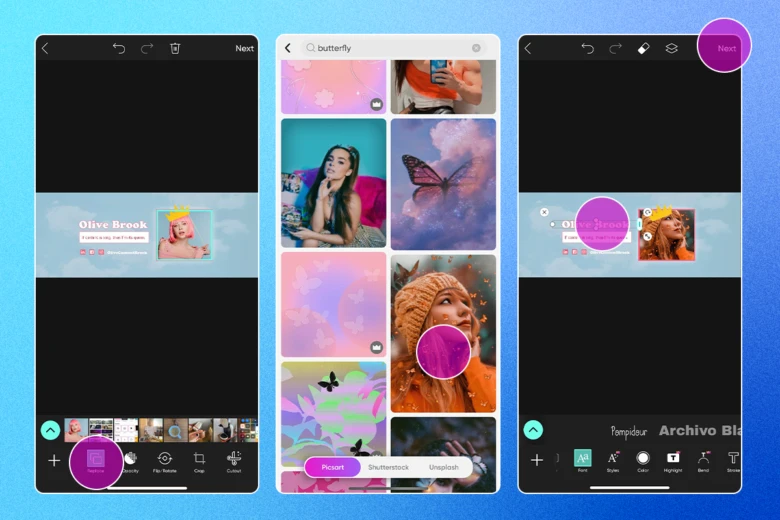This screenshot has width=780, height=520.
Task: Go back using the chevron beside the butterfly search
Action: point(288,48)
